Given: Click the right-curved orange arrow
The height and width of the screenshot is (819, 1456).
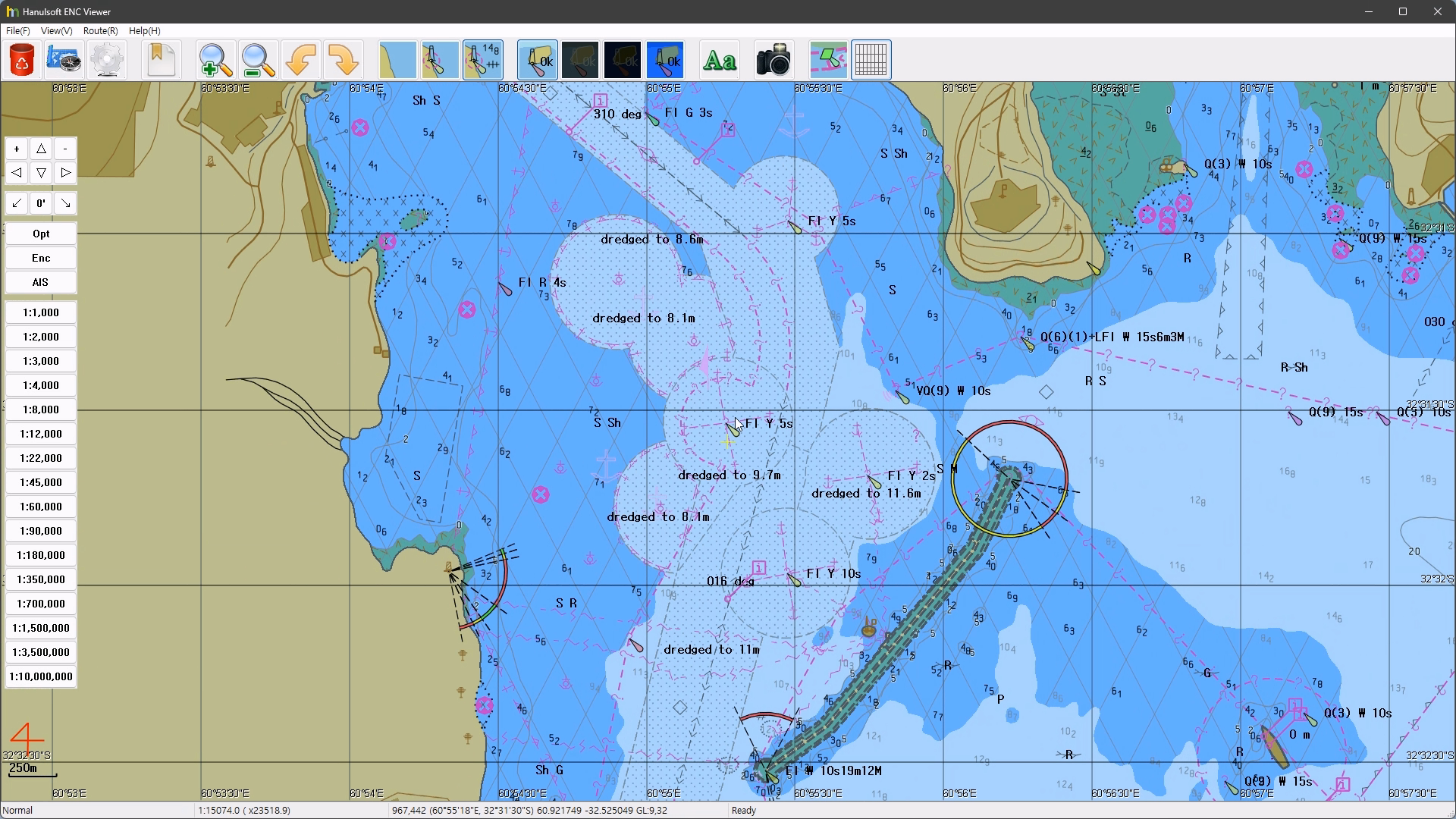Looking at the screenshot, I should pyautogui.click(x=344, y=60).
